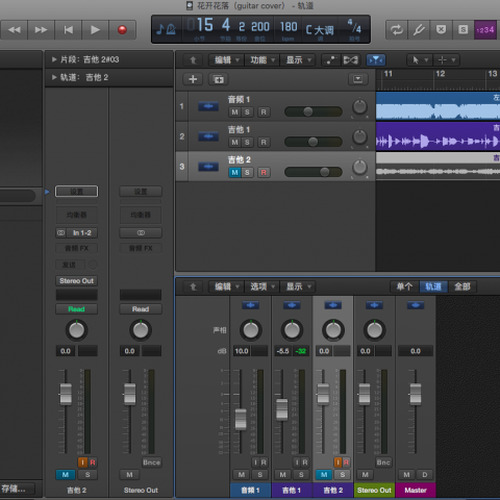Open the 功能 dropdown in tracks area

click(x=262, y=60)
